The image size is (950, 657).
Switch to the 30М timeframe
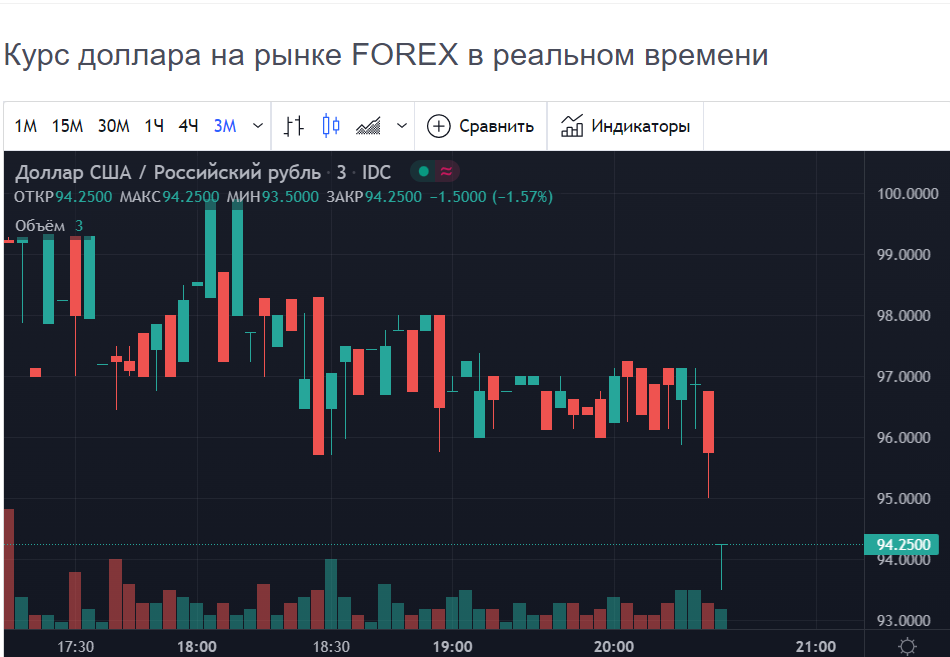click(114, 126)
